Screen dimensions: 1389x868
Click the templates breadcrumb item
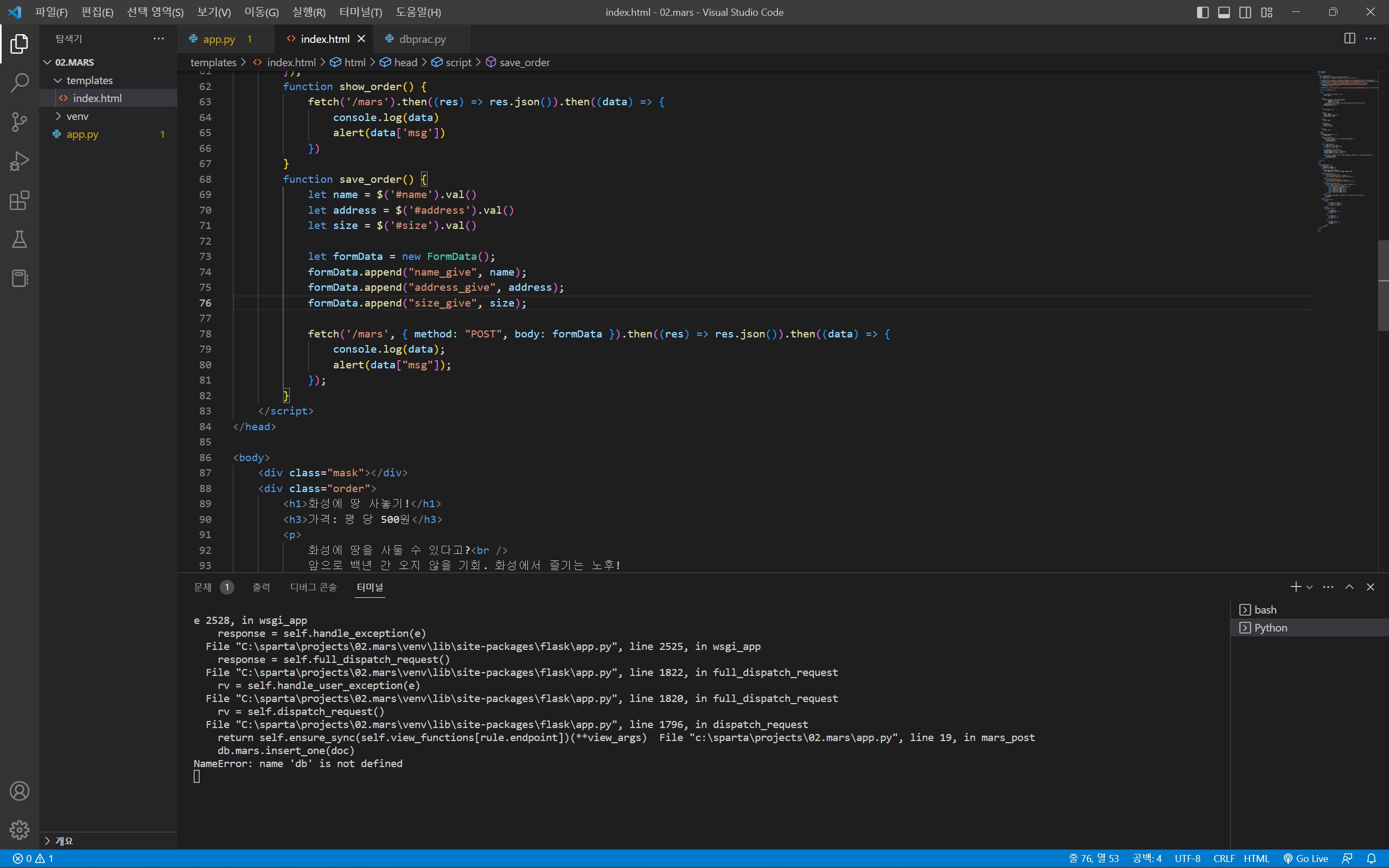coord(213,62)
